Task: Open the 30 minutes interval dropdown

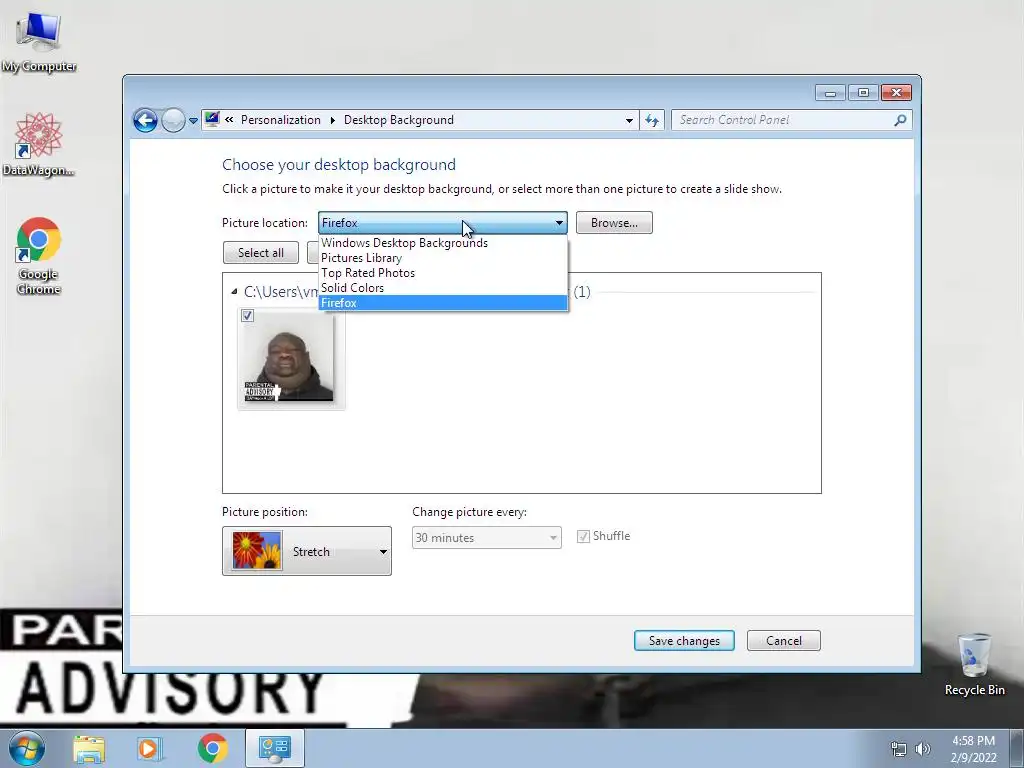Action: (x=487, y=537)
